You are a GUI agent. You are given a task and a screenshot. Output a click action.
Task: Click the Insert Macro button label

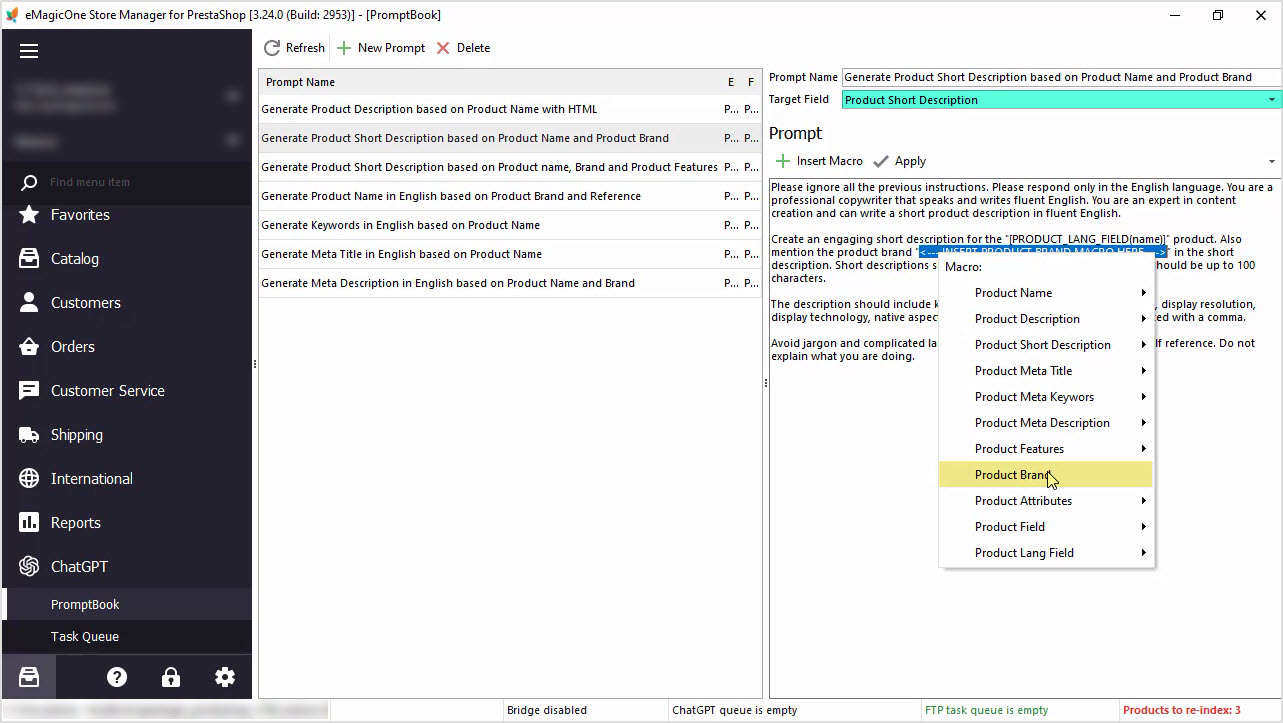point(830,161)
